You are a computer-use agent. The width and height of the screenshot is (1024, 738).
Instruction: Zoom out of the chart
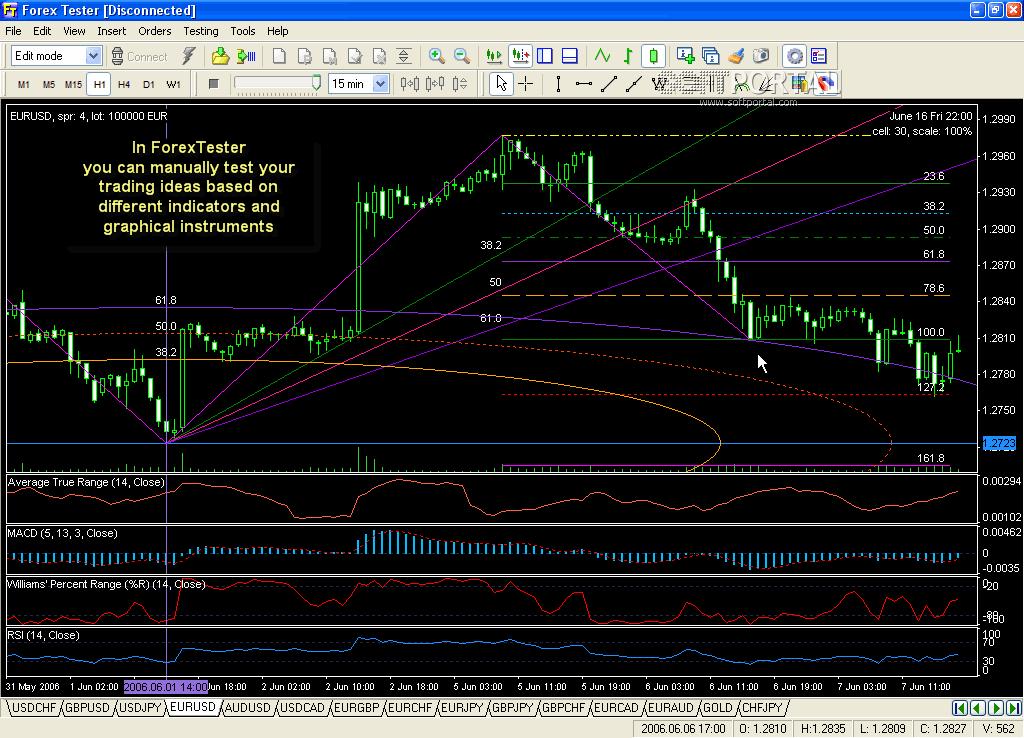[462, 56]
